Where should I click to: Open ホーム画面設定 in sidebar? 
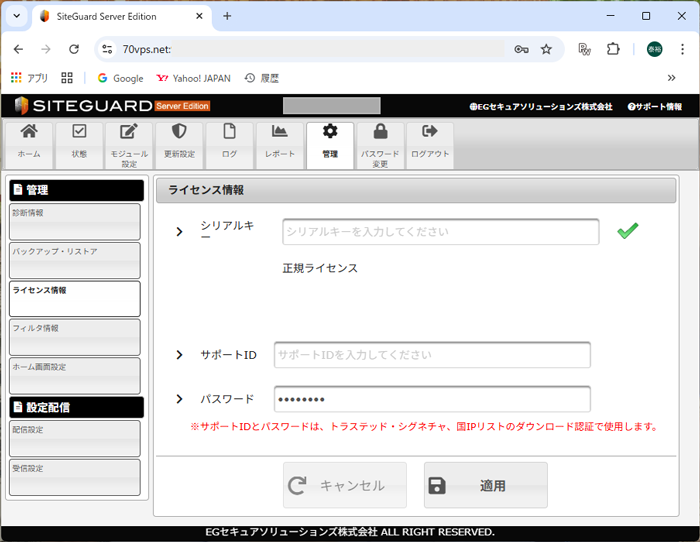click(75, 376)
